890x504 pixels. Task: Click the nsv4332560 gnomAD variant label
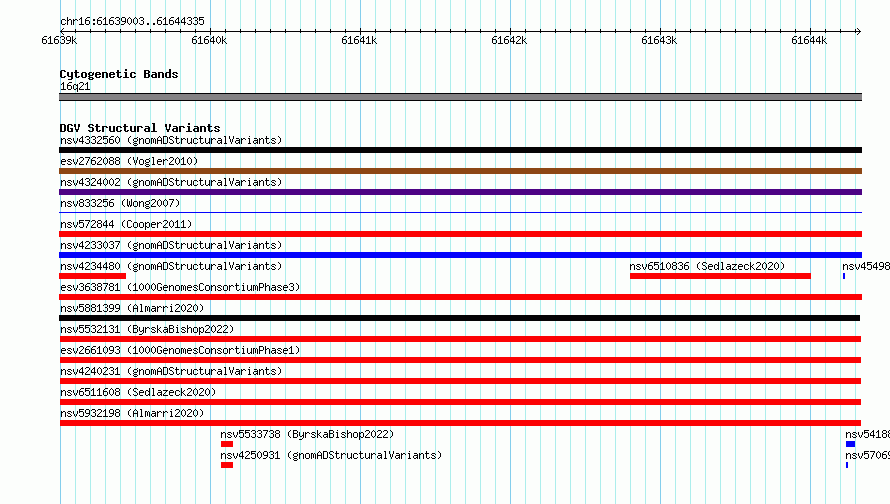171,140
